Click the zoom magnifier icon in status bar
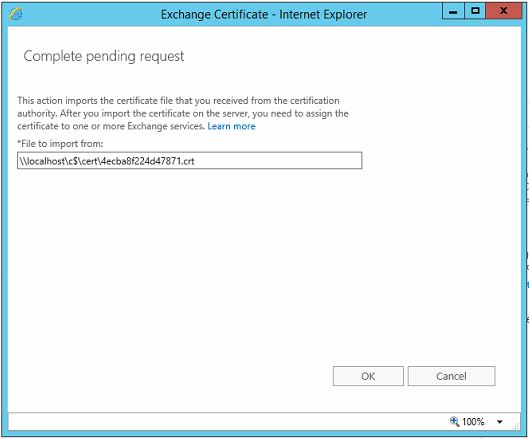Image resolution: width=529 pixels, height=439 pixels. pos(454,421)
